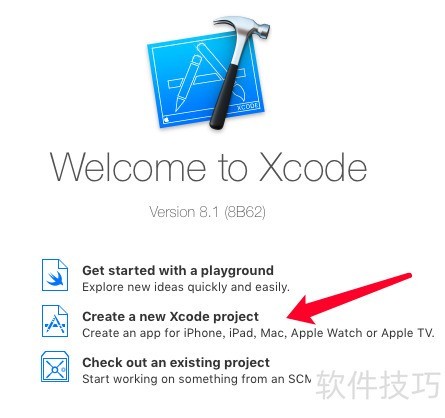The image size is (445, 418).
Task: Choose Create a new Xcode project
Action: [x=170, y=316]
